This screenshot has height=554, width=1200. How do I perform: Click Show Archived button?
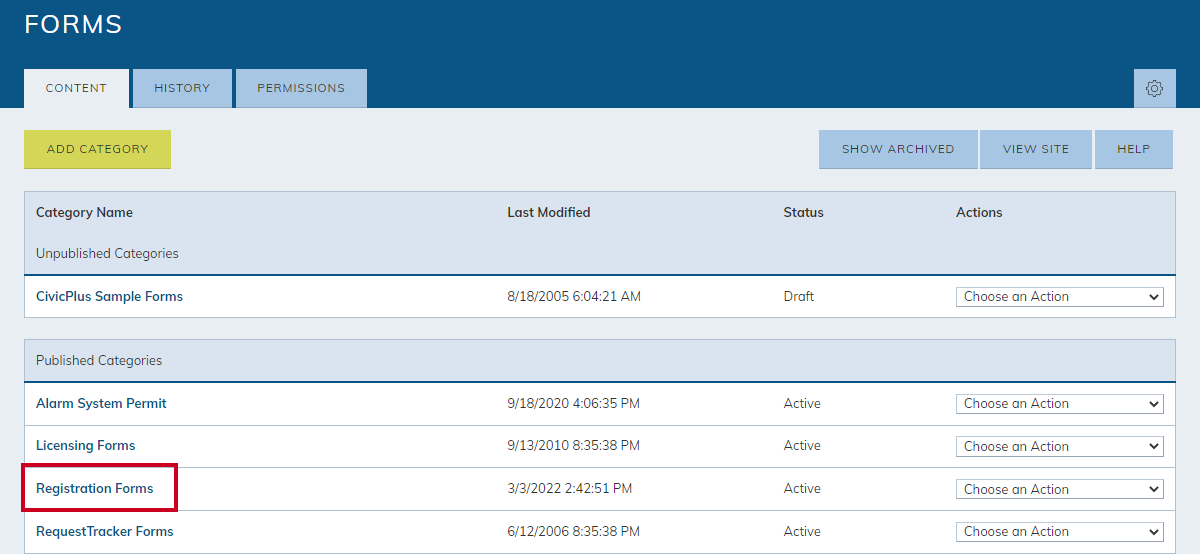click(898, 149)
